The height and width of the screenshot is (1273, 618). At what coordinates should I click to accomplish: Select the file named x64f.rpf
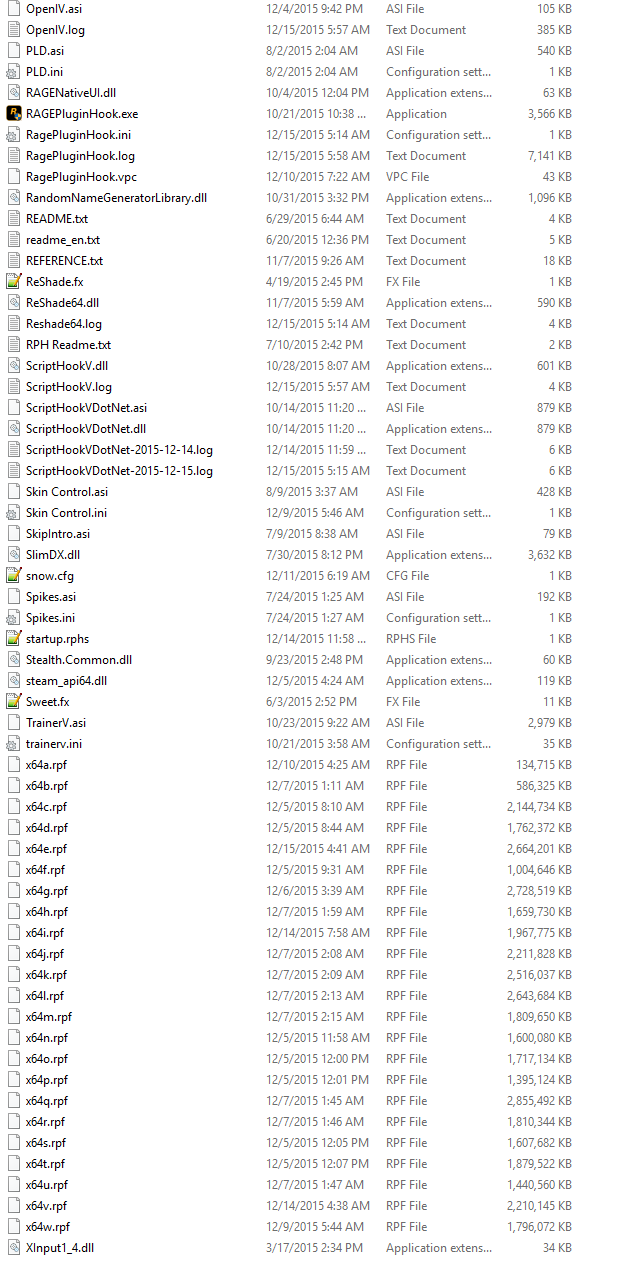(46, 870)
